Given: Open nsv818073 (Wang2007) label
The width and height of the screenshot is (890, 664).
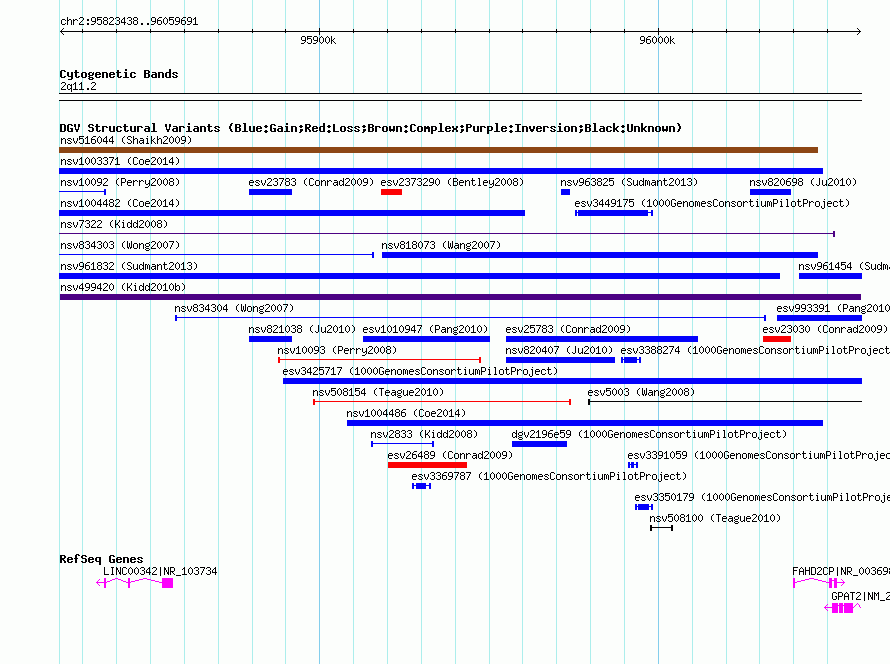Looking at the screenshot, I should [x=441, y=245].
